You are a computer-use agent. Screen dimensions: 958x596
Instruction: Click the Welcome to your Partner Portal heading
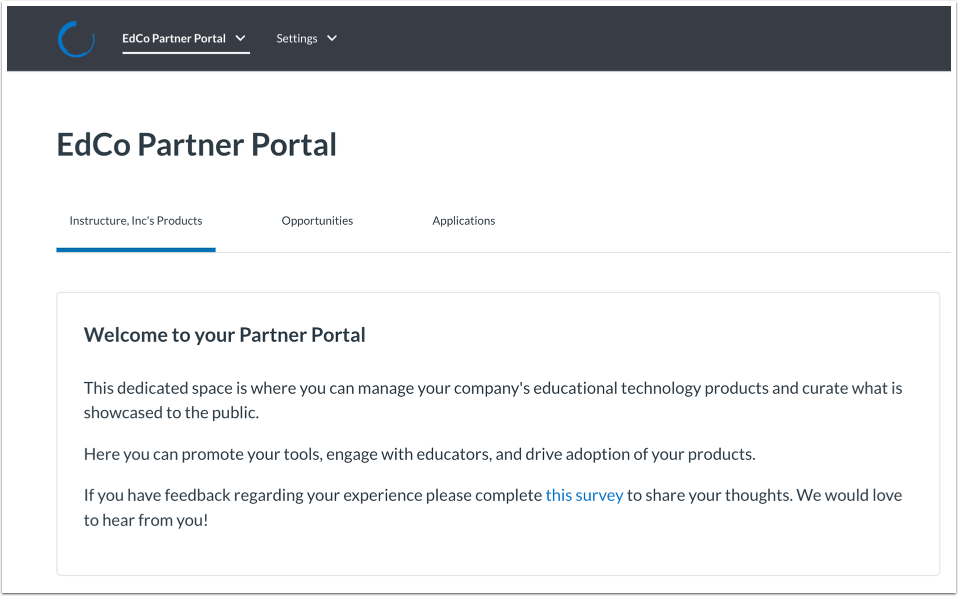click(x=224, y=334)
